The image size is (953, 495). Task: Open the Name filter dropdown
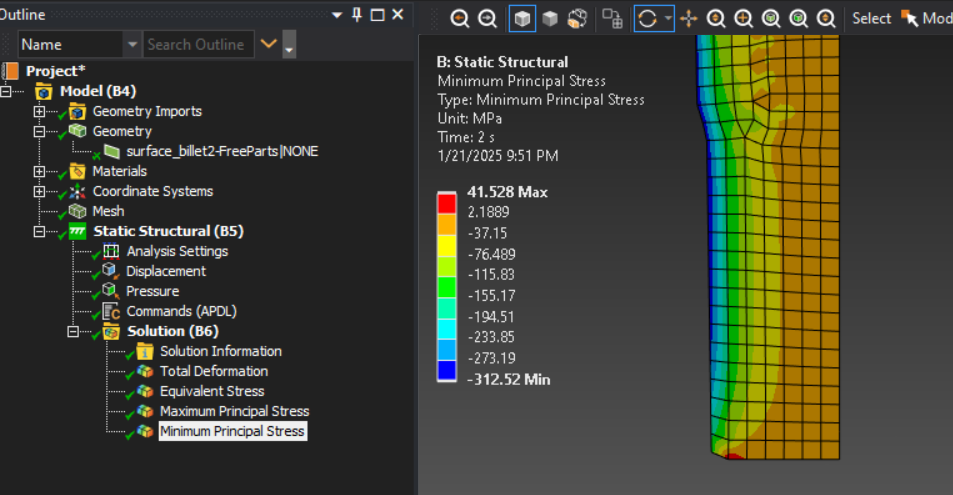(133, 44)
